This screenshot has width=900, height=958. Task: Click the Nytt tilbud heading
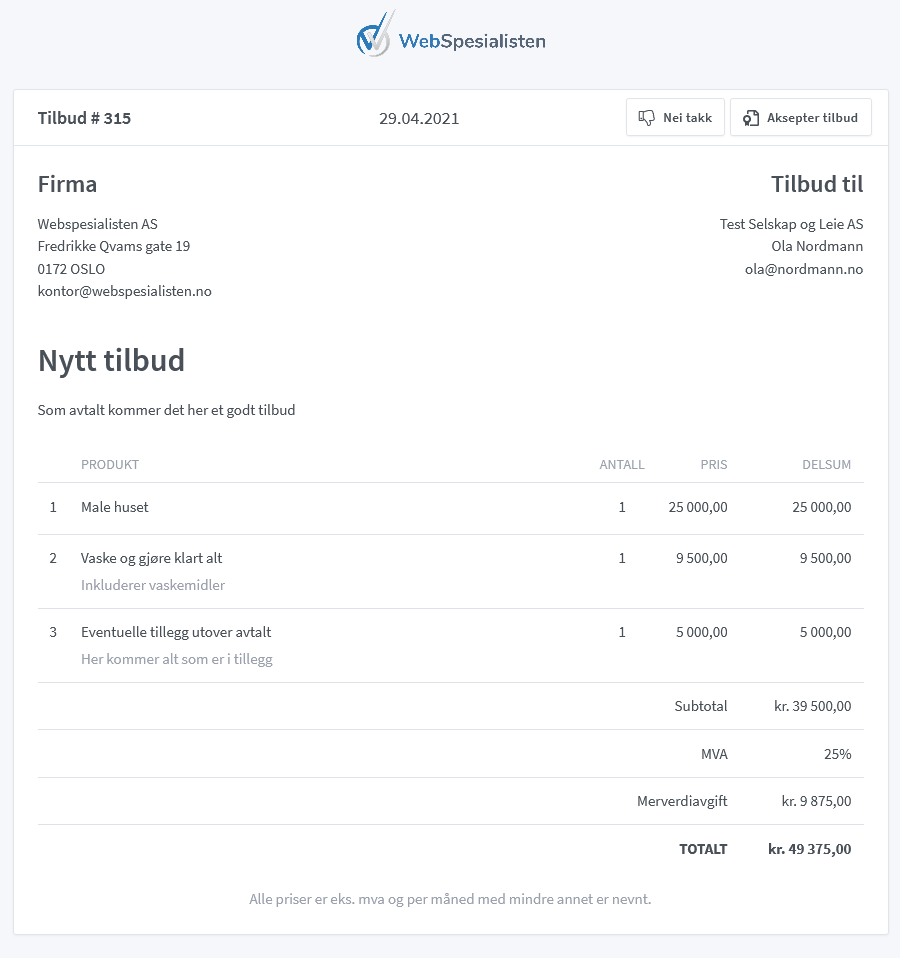tap(111, 360)
